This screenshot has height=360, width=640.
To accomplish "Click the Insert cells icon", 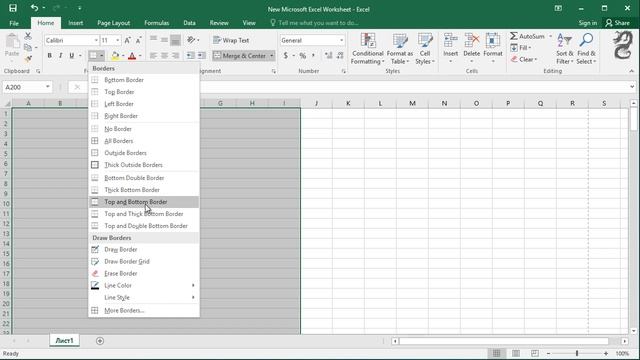I will pos(451,41).
